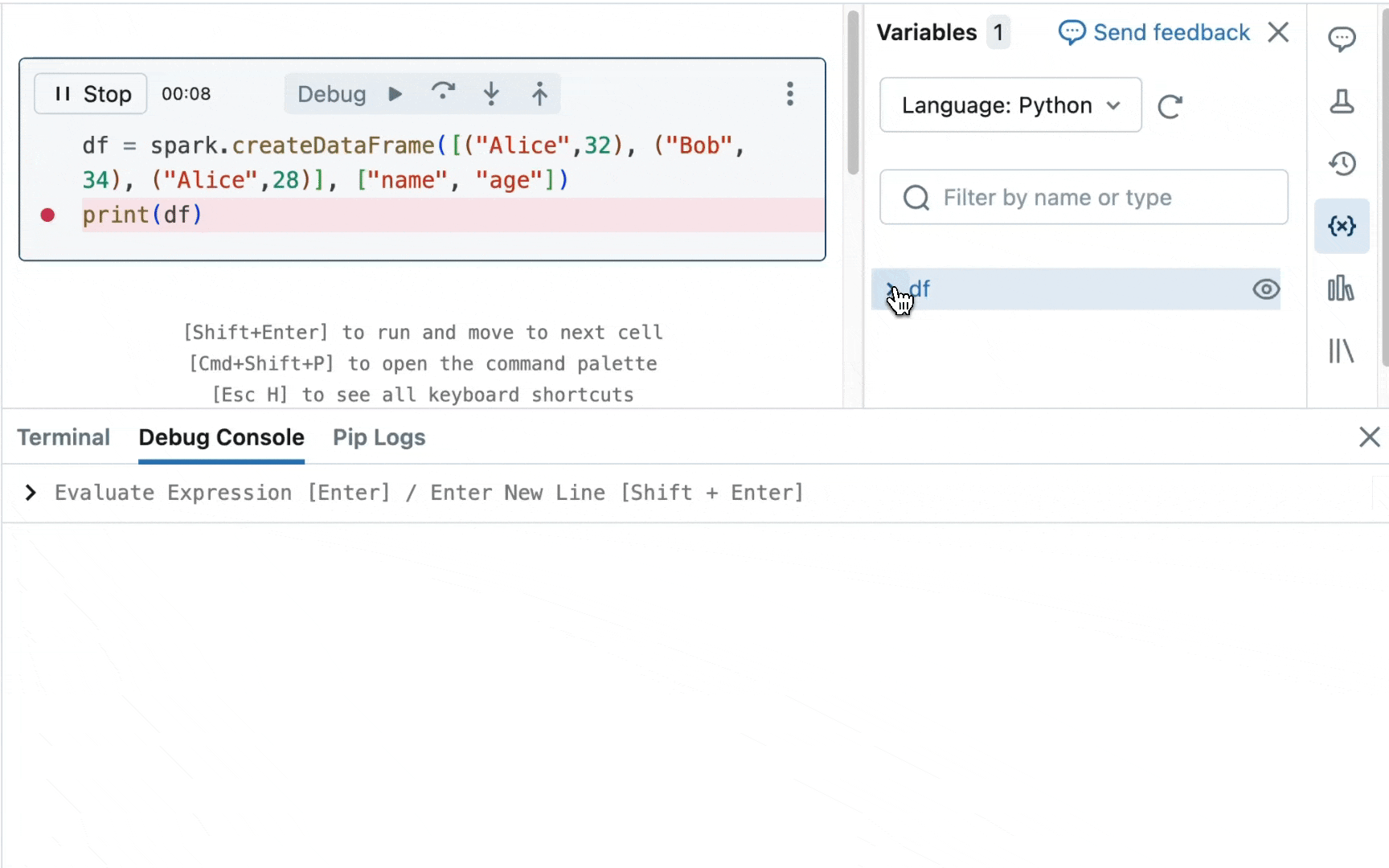Refresh the variables list
Image resolution: width=1389 pixels, height=868 pixels.
coord(1170,106)
